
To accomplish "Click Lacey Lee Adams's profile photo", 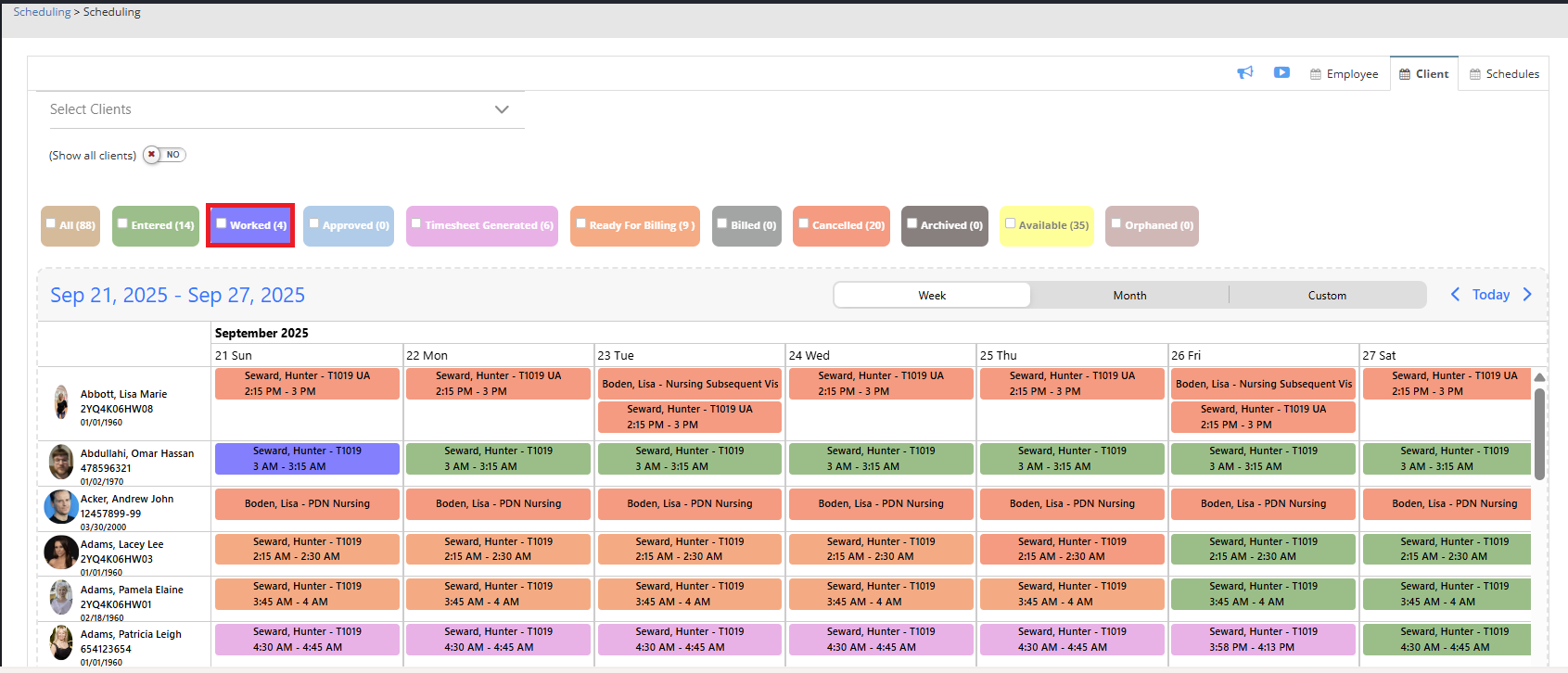I will 61,552.
